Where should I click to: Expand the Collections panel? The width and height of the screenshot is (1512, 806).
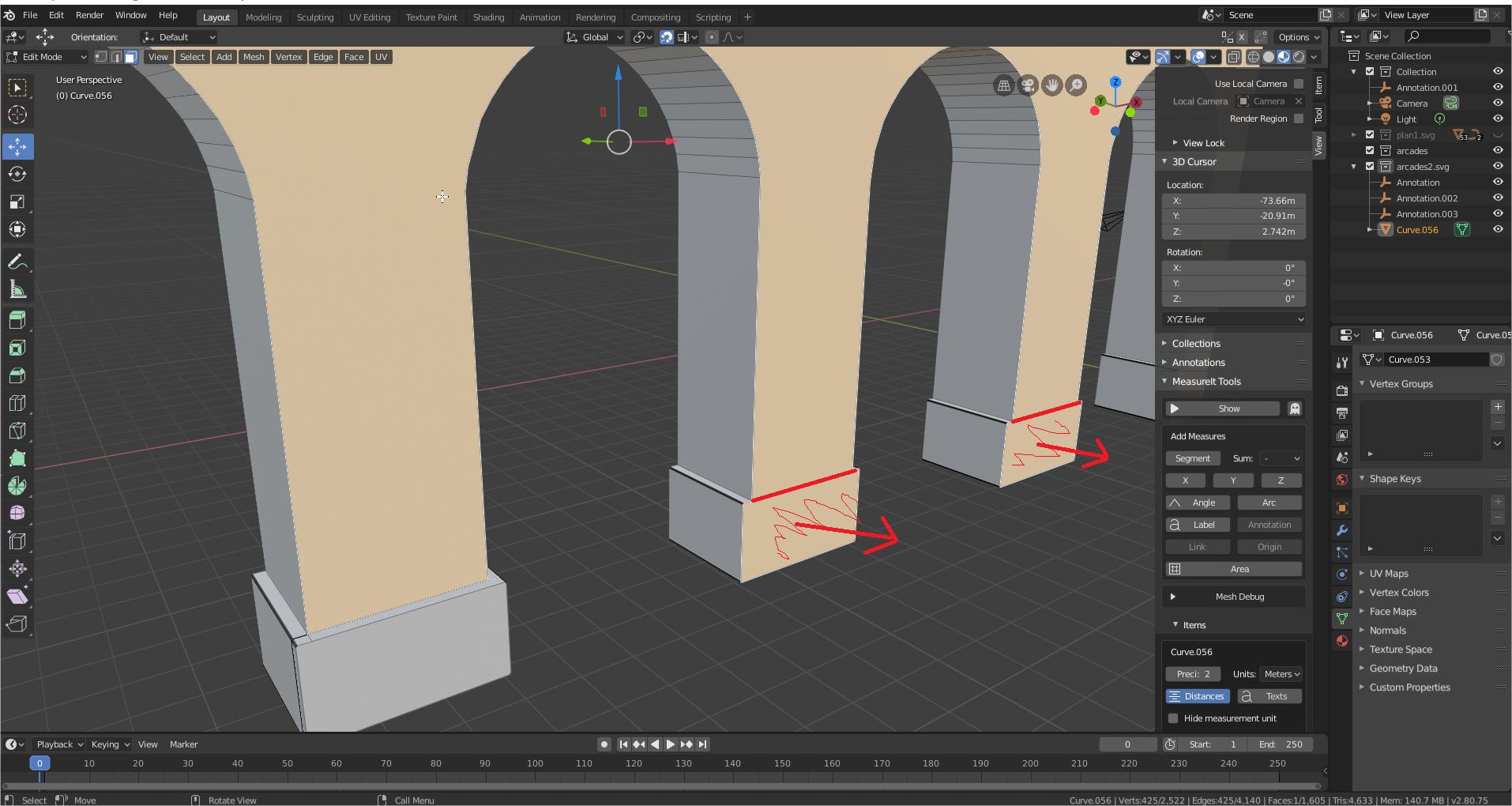(1196, 344)
